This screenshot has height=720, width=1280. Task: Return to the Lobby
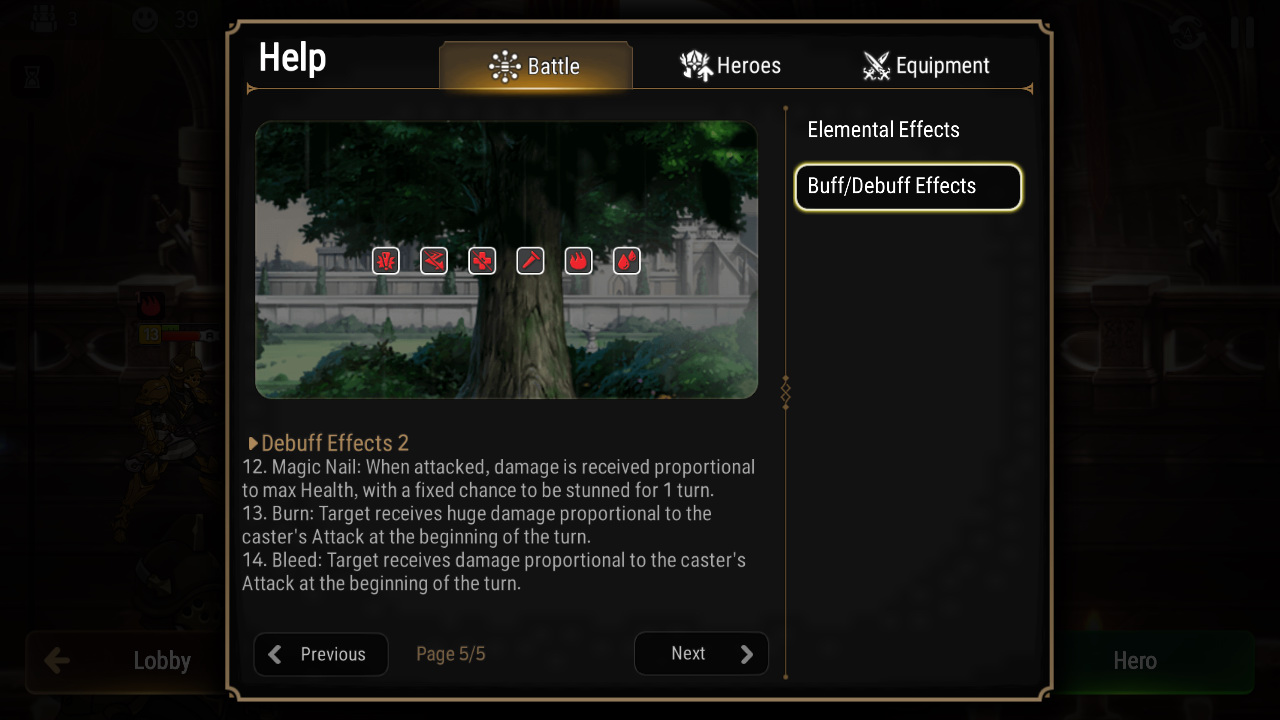click(x=124, y=661)
